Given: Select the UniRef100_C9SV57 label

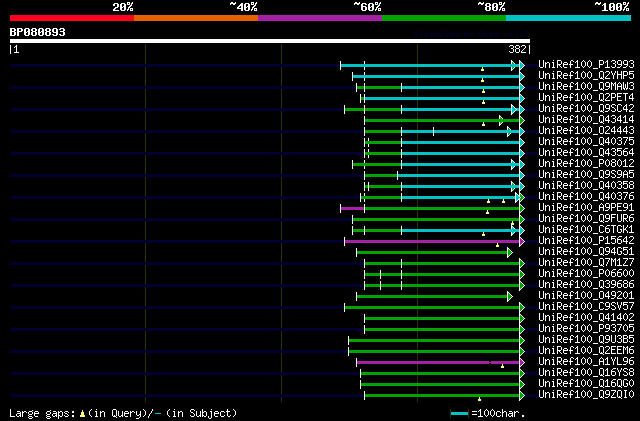Looking at the screenshot, I should tap(586, 307).
